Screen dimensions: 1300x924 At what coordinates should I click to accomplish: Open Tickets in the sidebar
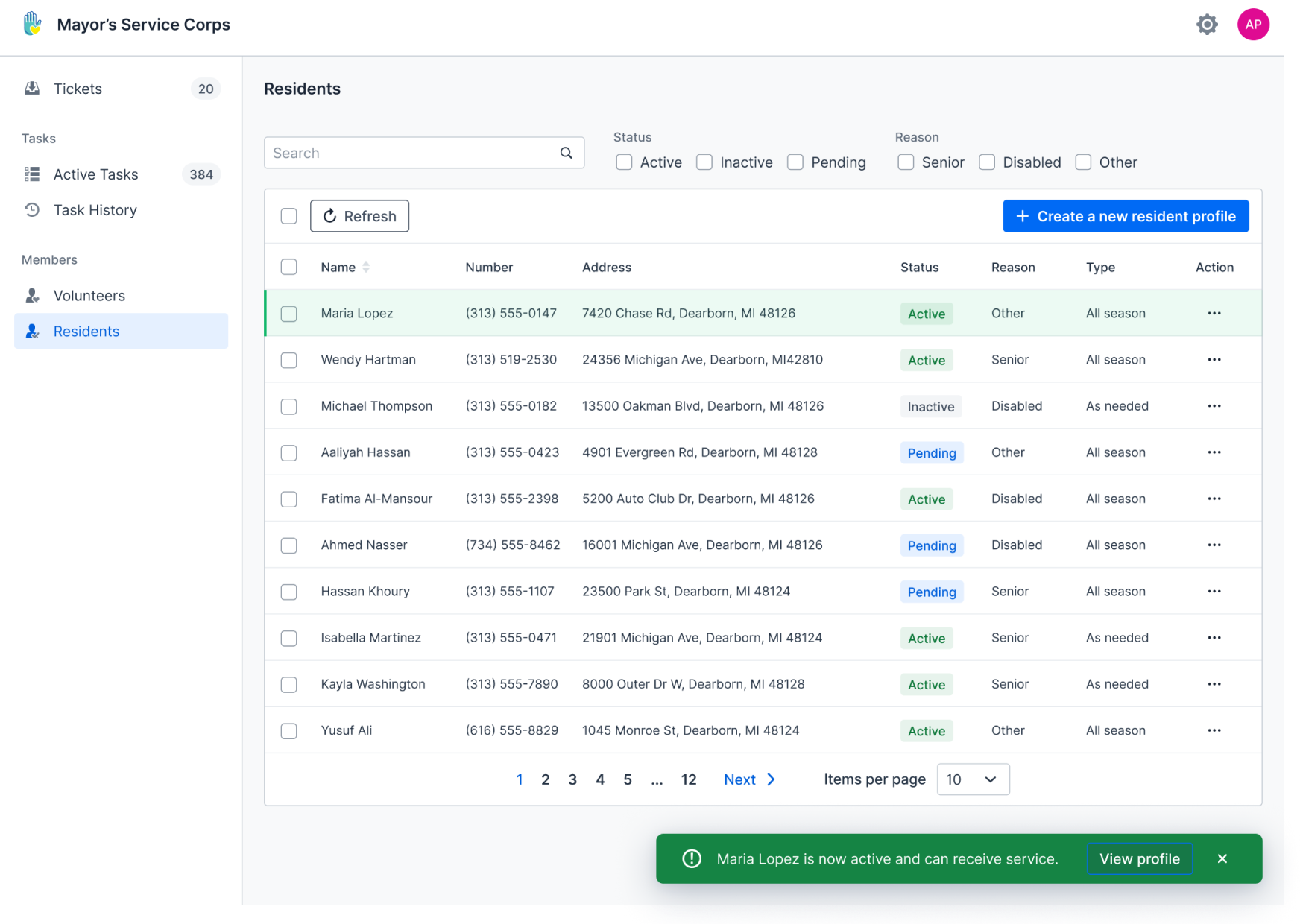pyautogui.click(x=121, y=89)
